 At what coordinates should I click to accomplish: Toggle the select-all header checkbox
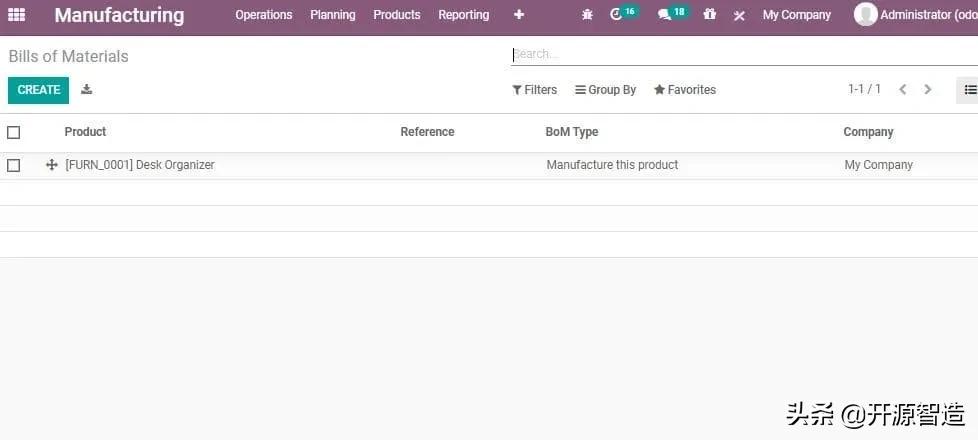pos(14,132)
